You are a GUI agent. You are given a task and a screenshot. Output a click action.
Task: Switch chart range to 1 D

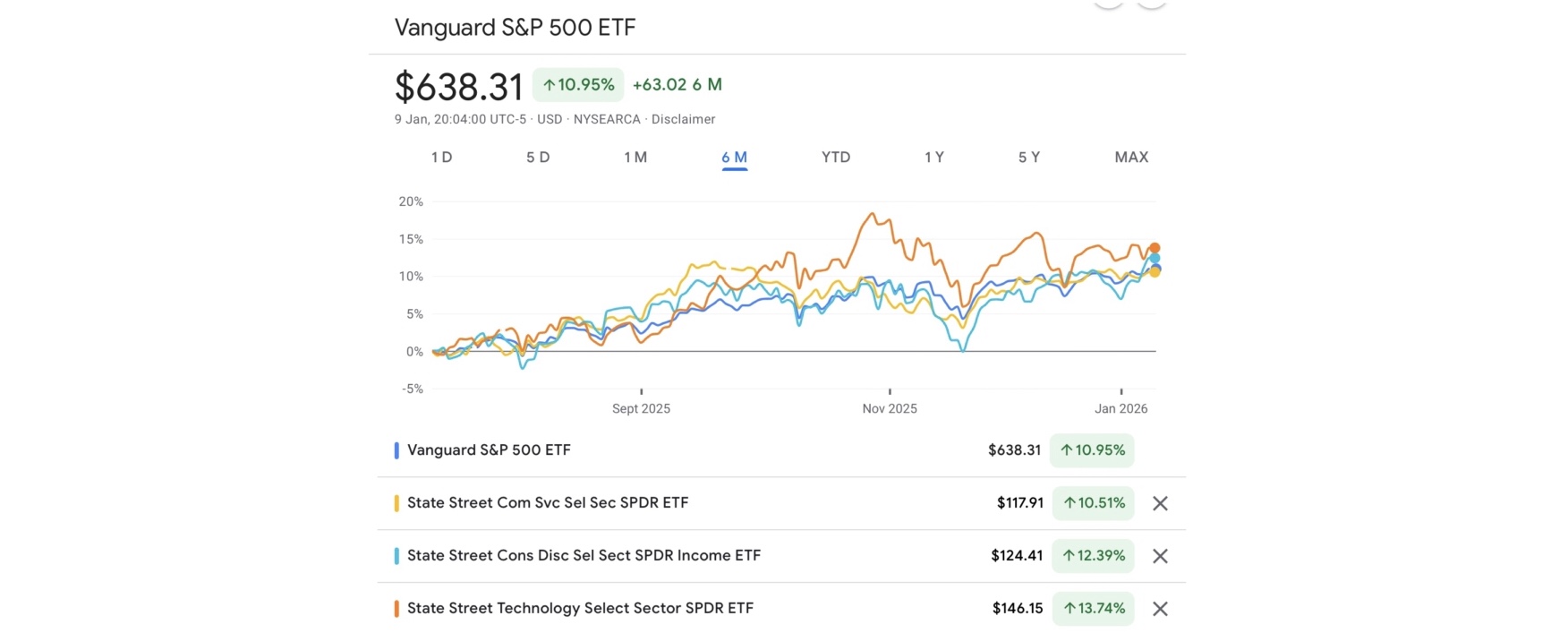pos(441,158)
